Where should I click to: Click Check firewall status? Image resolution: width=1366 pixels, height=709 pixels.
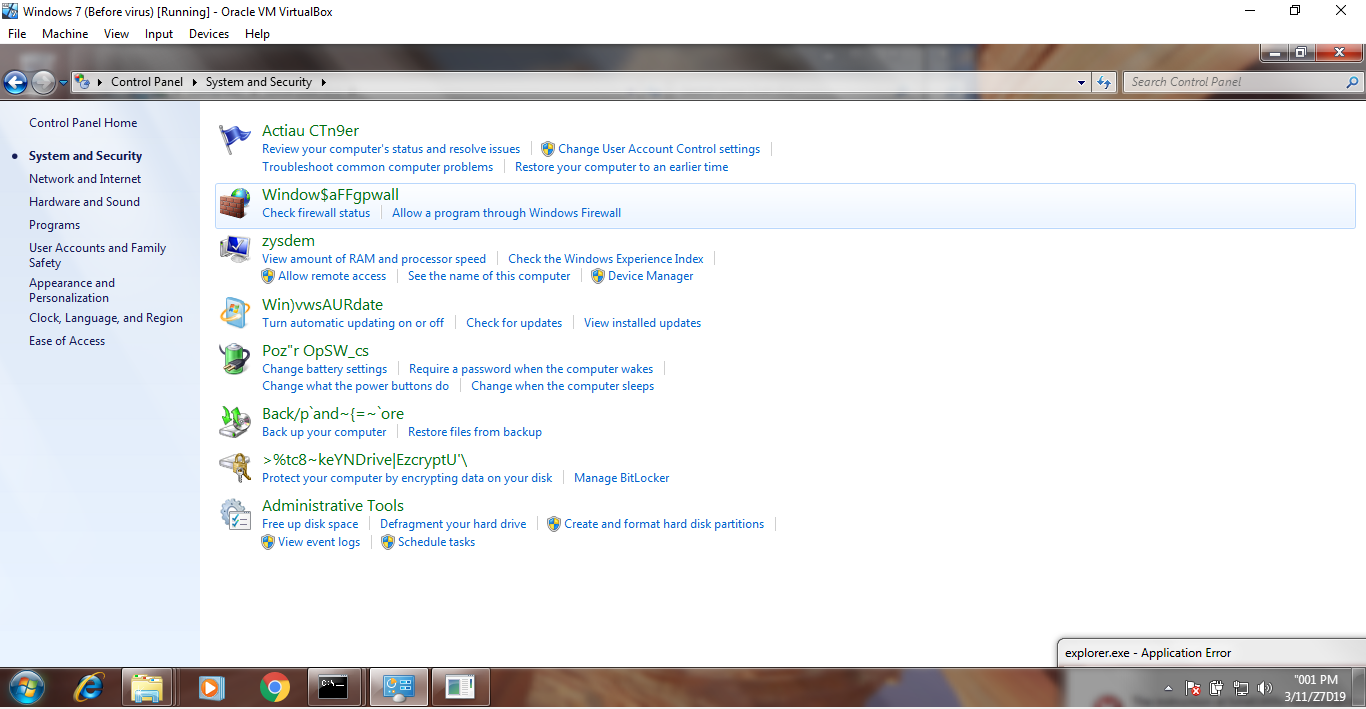point(316,213)
